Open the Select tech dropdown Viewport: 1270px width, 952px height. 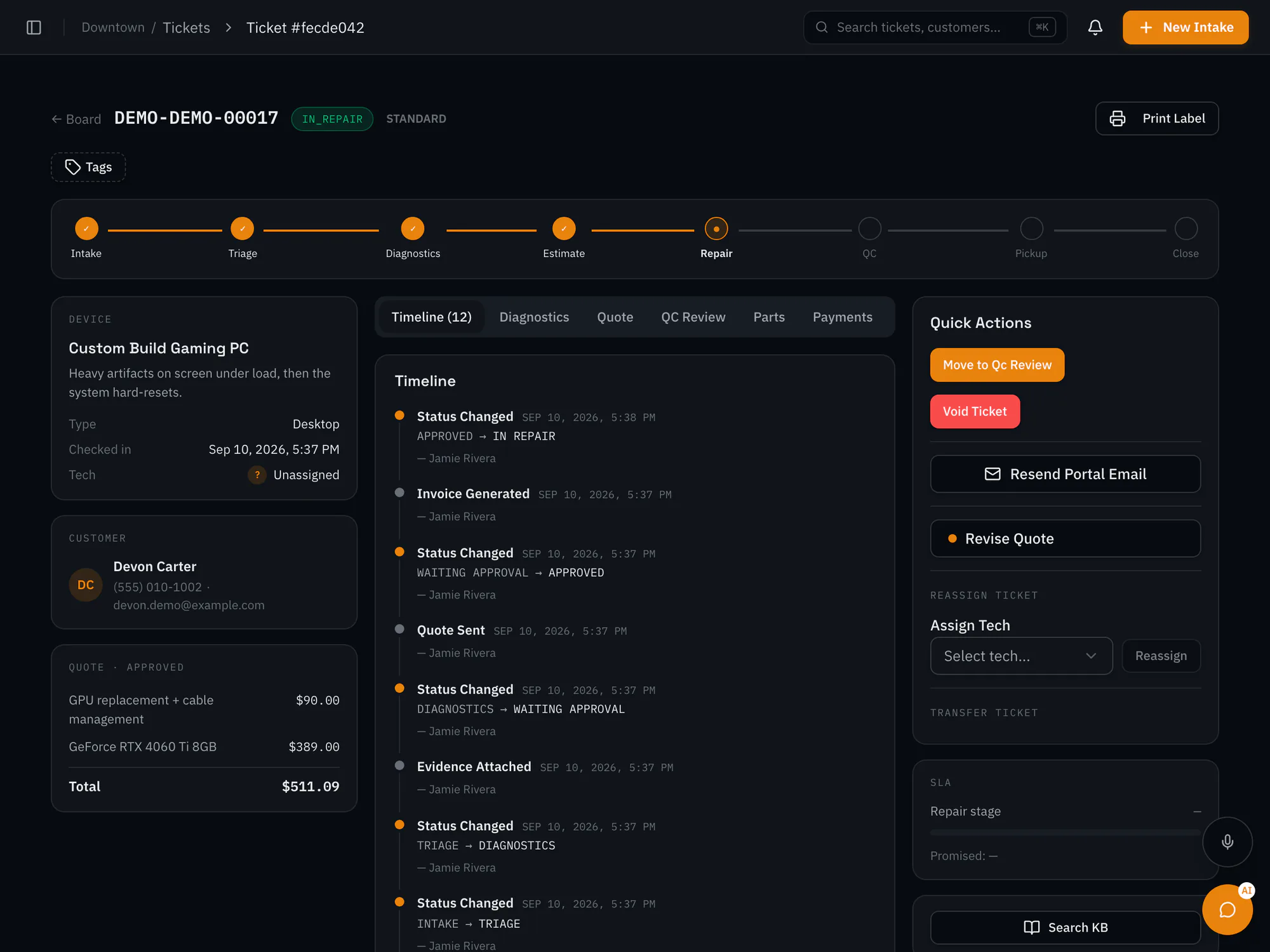coord(1021,656)
